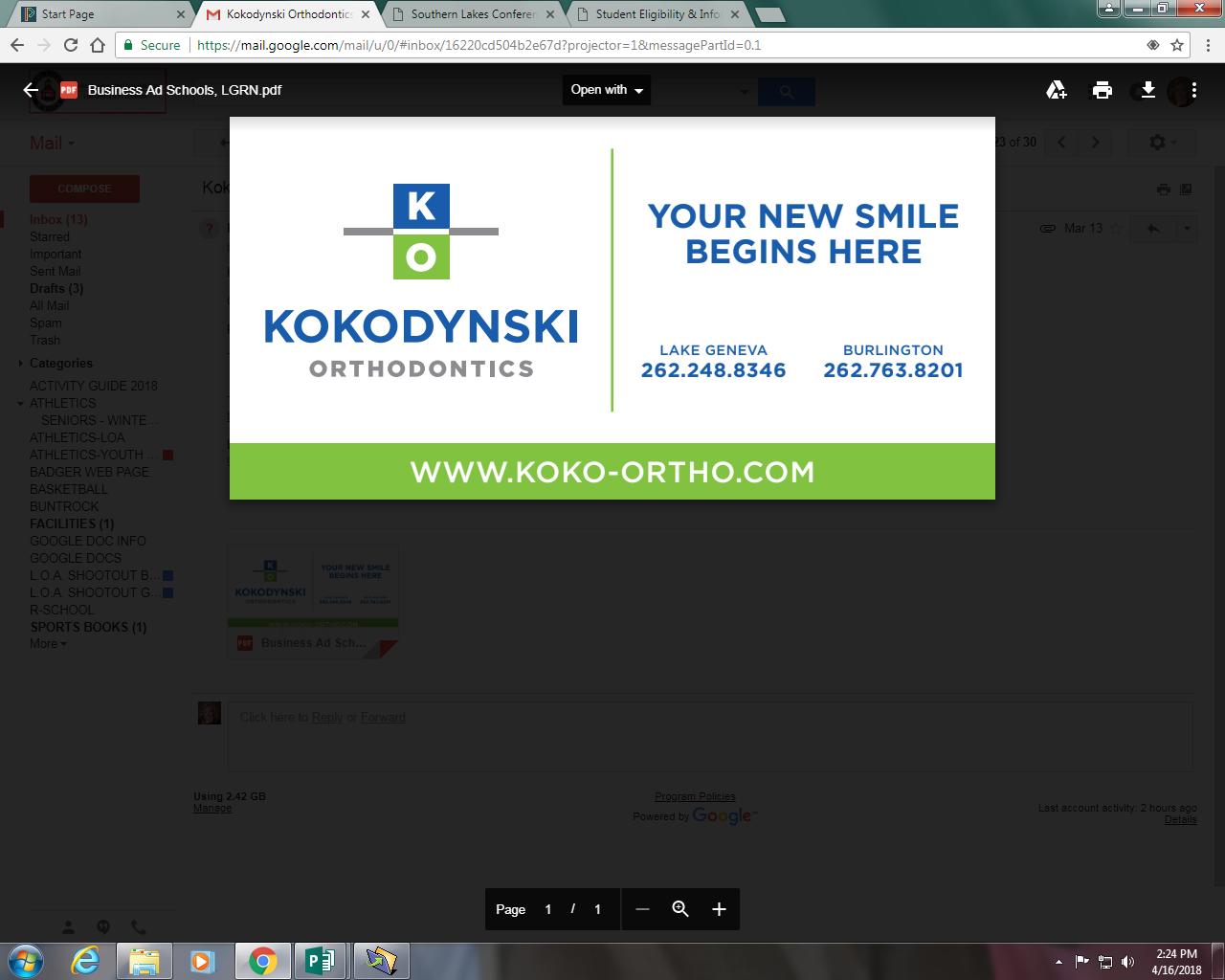Click the back arrow to close PDF preview
The image size is (1225, 980).
coord(31,90)
